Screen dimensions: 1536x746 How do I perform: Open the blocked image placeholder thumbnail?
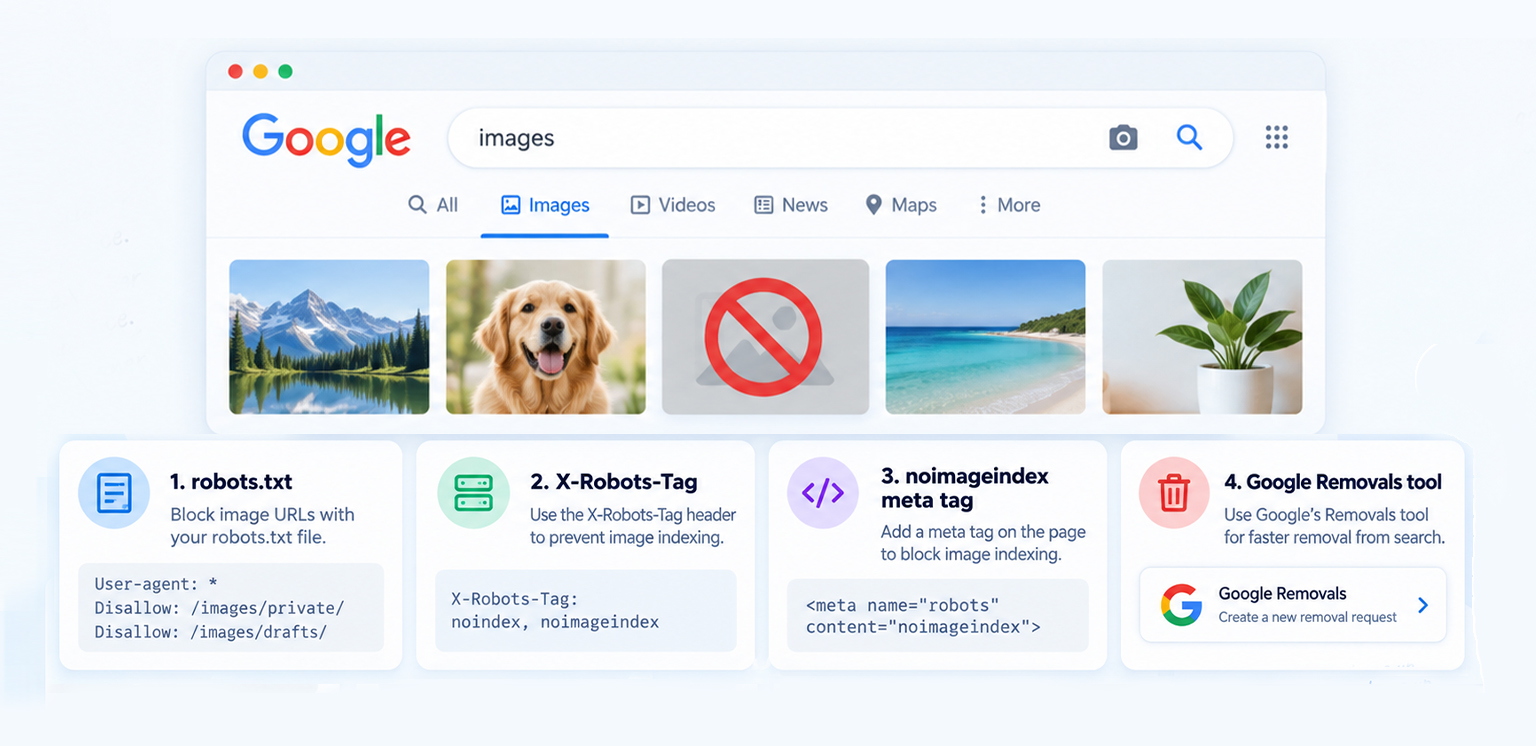(765, 337)
